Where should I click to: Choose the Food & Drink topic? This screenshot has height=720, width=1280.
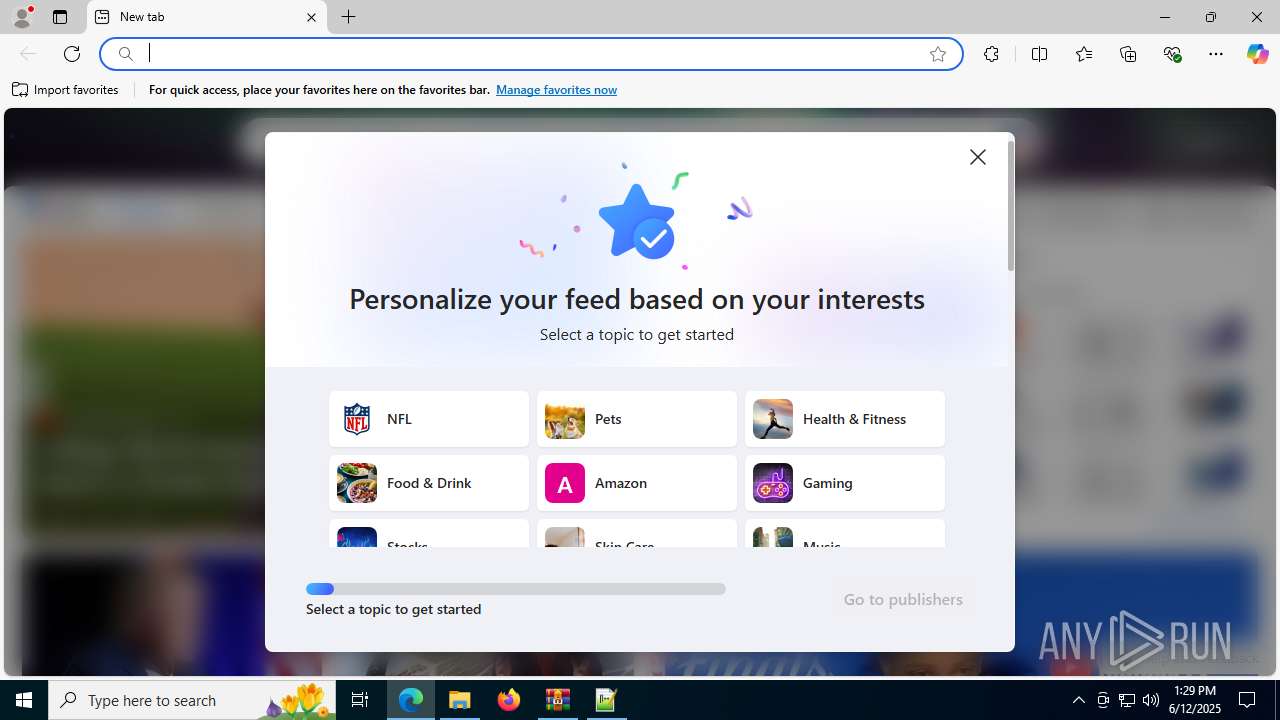click(x=429, y=483)
